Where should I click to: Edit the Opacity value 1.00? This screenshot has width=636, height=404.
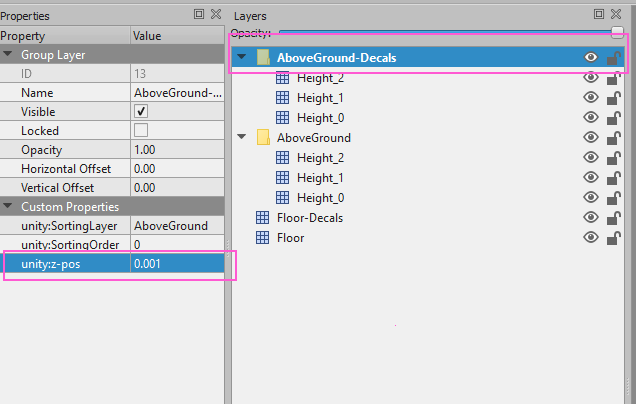pos(178,150)
